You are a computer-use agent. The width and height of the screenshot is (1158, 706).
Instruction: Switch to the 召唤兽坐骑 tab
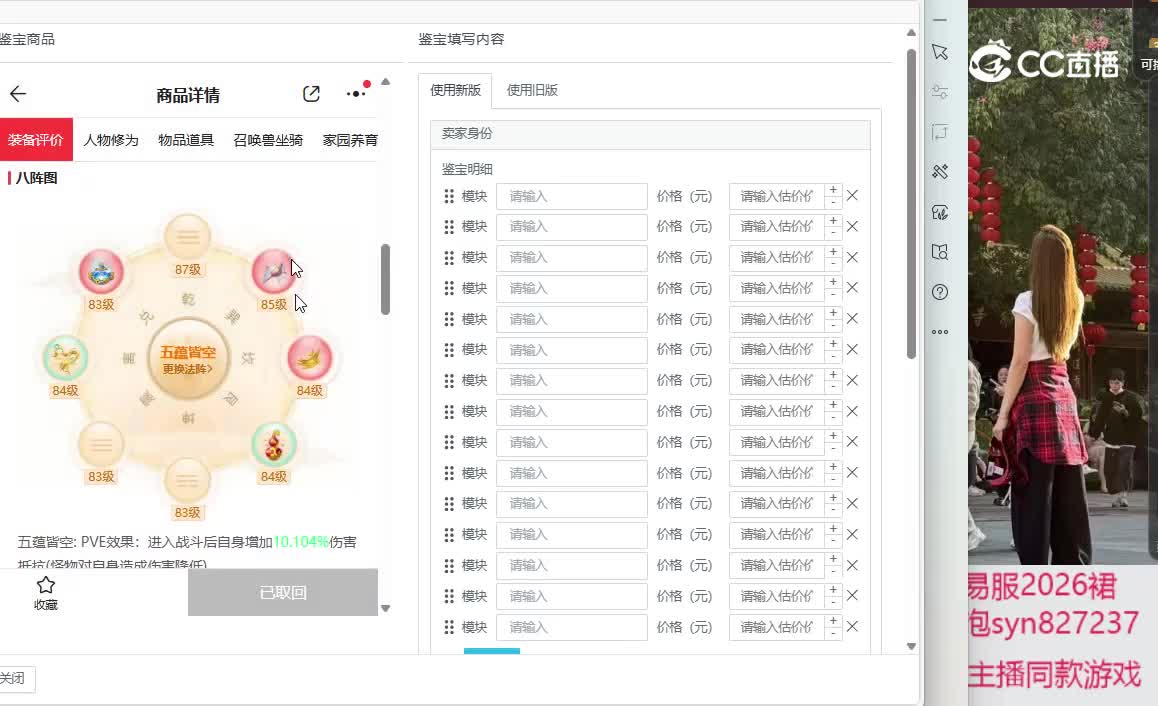pyautogui.click(x=268, y=140)
